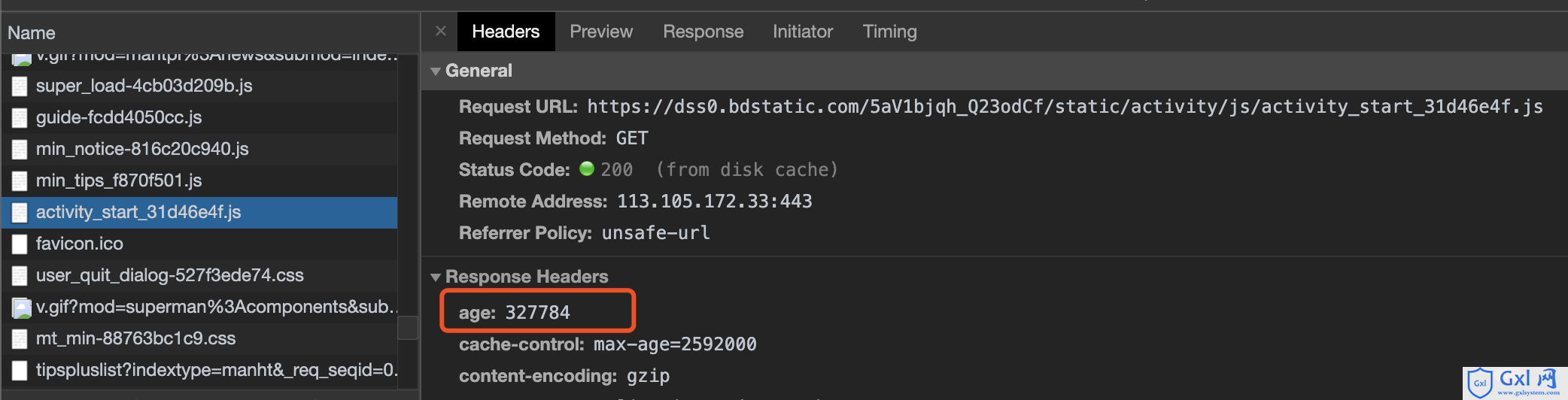Collapse the Response Headers section
This screenshot has height=400, width=1568.
pyautogui.click(x=436, y=277)
